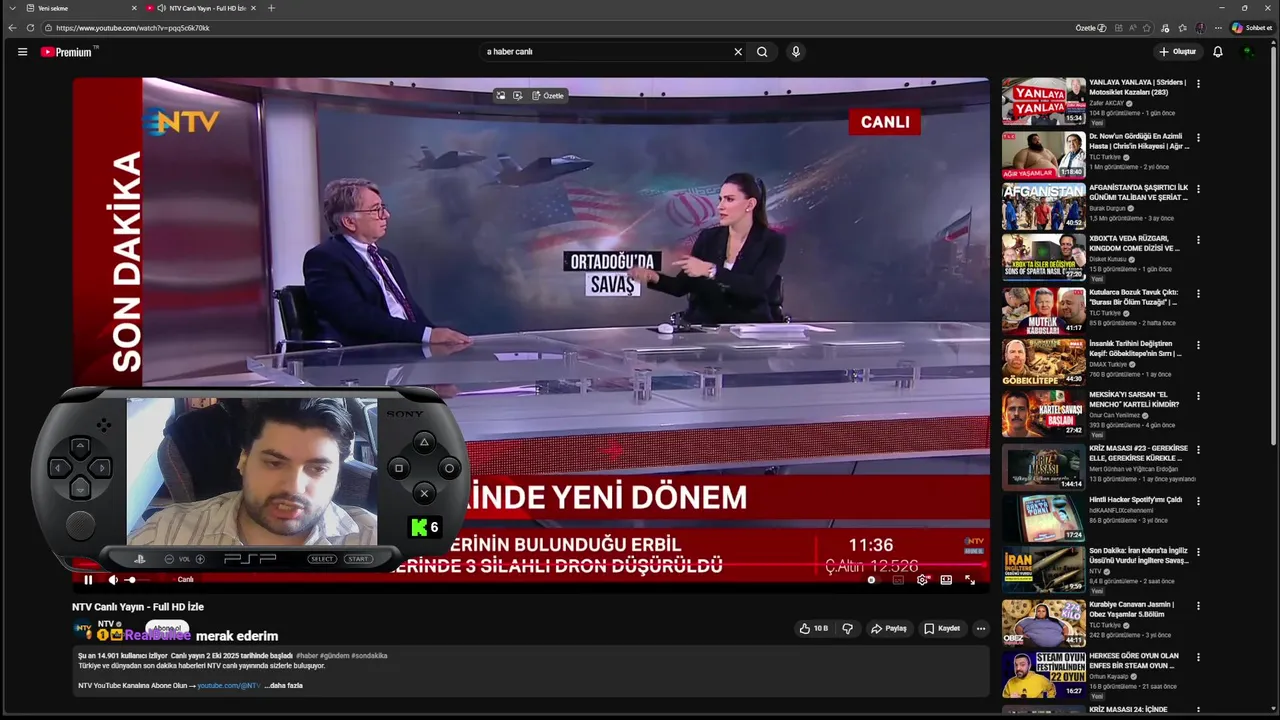Open the tab search dropdown chevron
This screenshot has width=1280, height=720.
point(10,8)
